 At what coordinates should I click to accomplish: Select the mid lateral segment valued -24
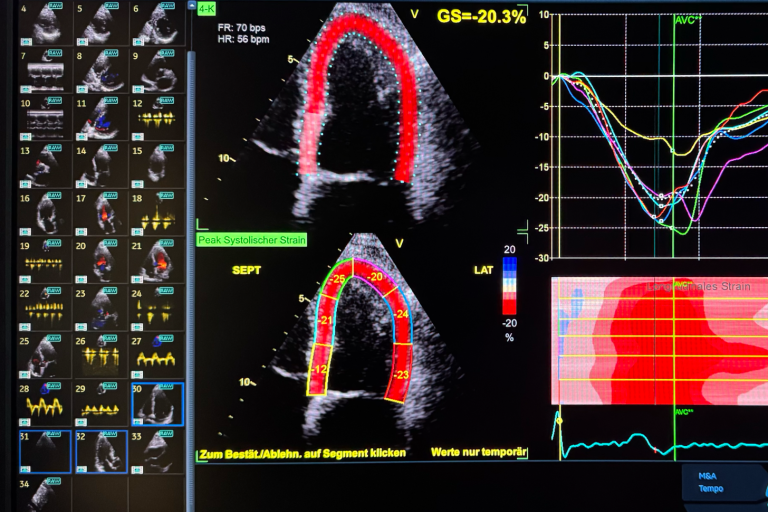[x=402, y=314]
